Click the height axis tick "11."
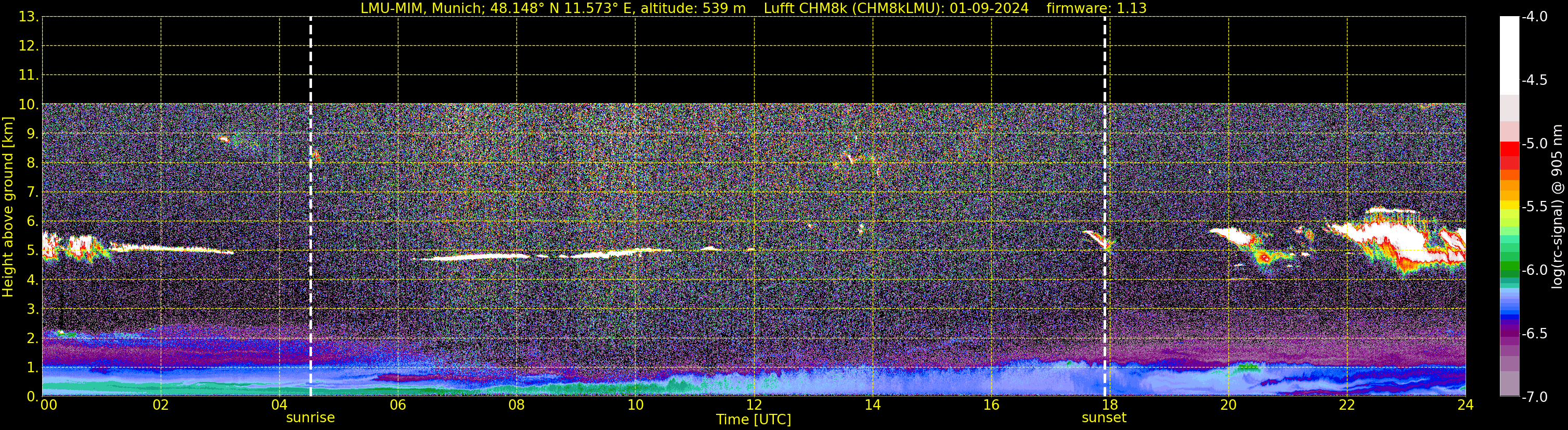Image resolution: width=1568 pixels, height=430 pixels. coord(29,75)
